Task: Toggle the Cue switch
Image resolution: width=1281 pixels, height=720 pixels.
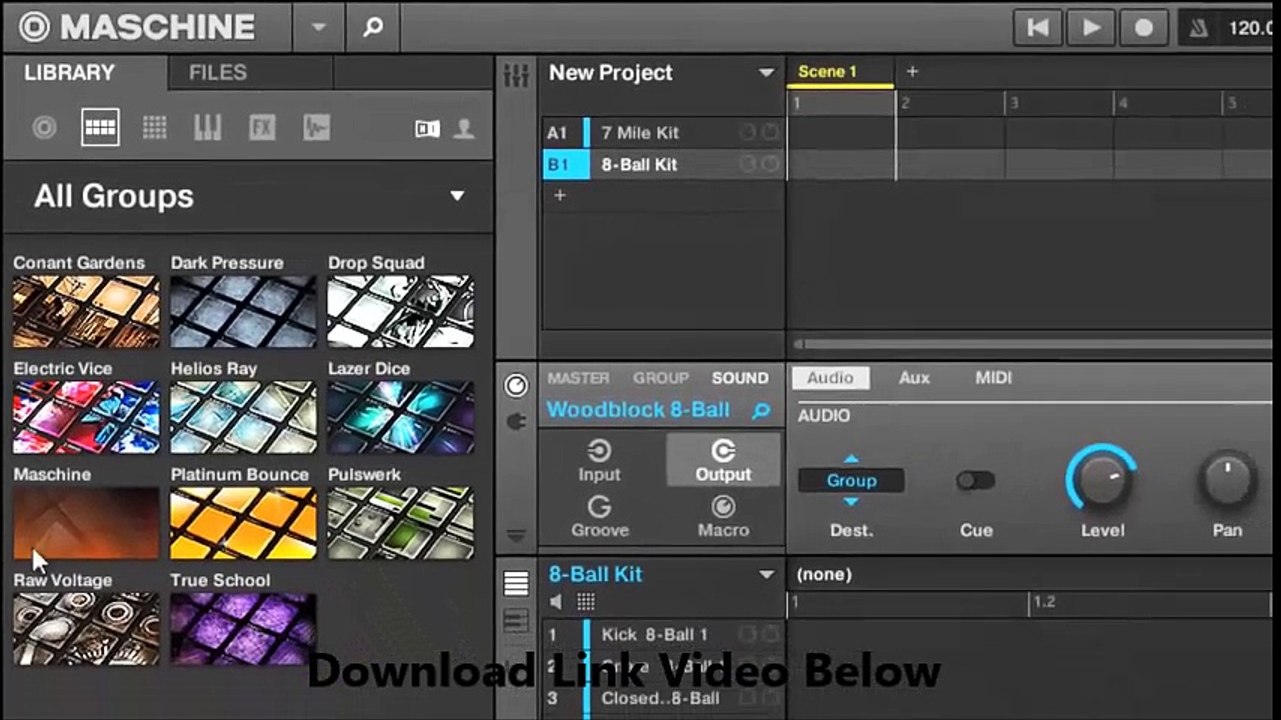Action: pos(975,481)
